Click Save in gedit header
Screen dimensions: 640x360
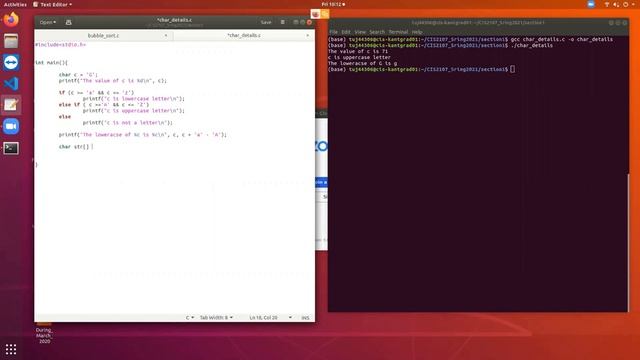click(x=266, y=22)
